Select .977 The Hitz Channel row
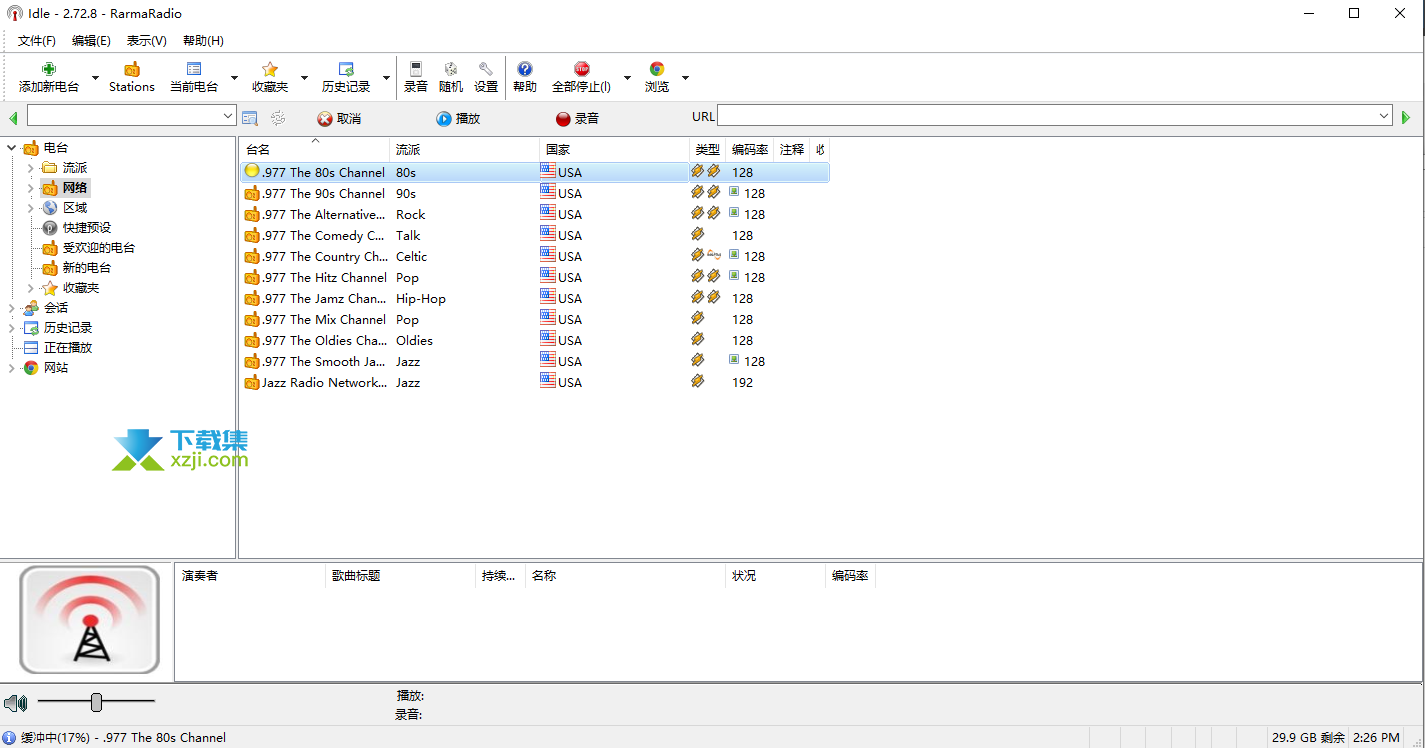The height and width of the screenshot is (748, 1425). (x=534, y=277)
